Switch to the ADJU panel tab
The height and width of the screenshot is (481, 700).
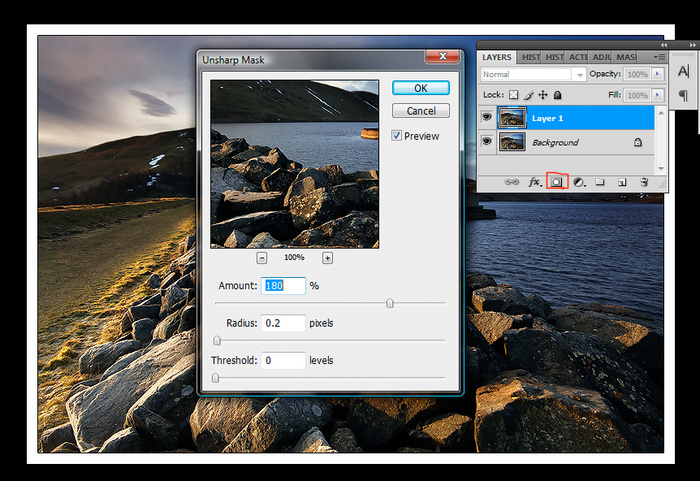click(x=603, y=57)
